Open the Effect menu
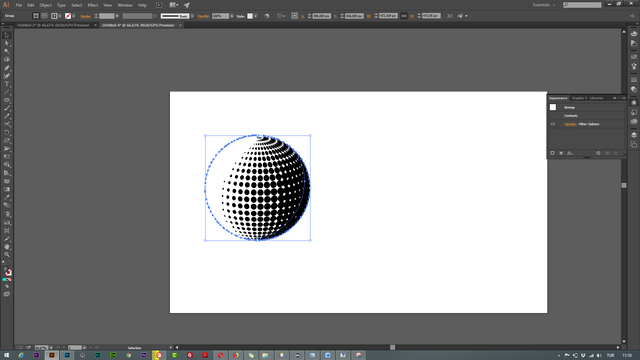The image size is (640, 360). tap(93, 5)
